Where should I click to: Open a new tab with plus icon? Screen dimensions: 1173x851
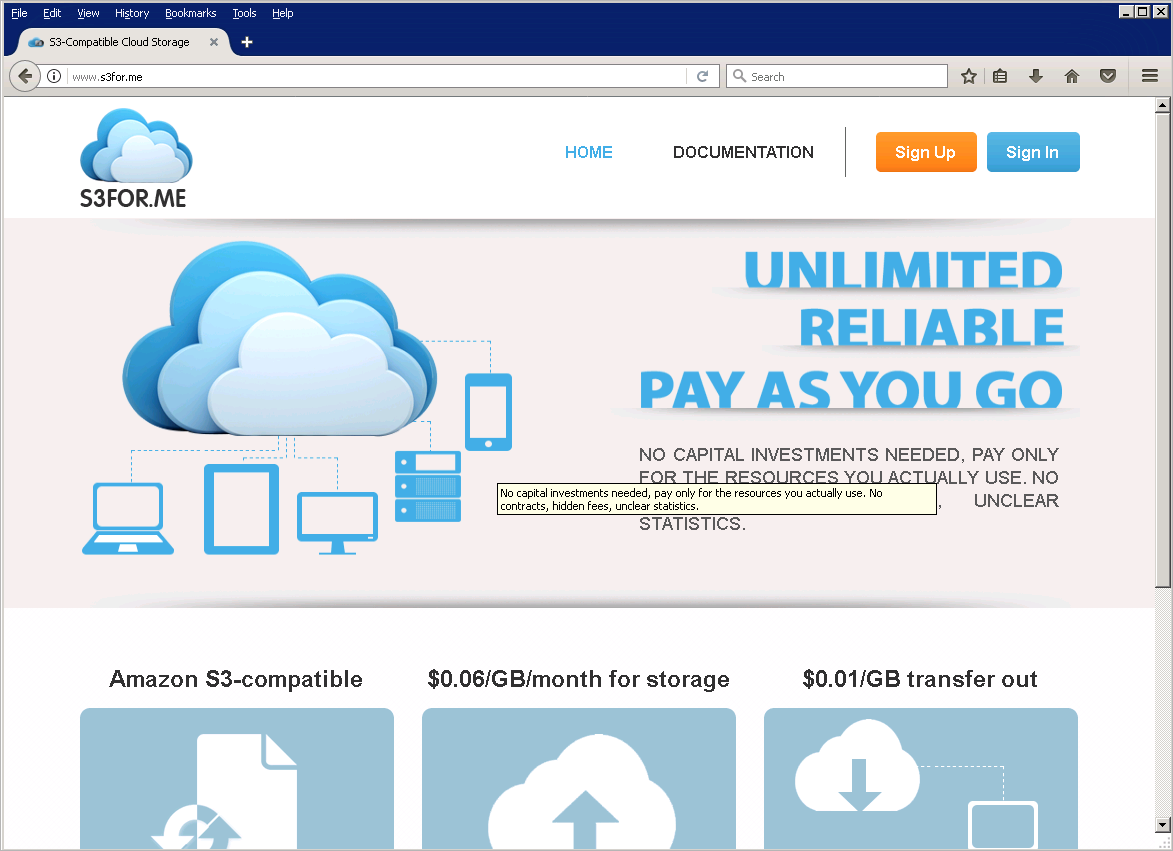(x=247, y=42)
